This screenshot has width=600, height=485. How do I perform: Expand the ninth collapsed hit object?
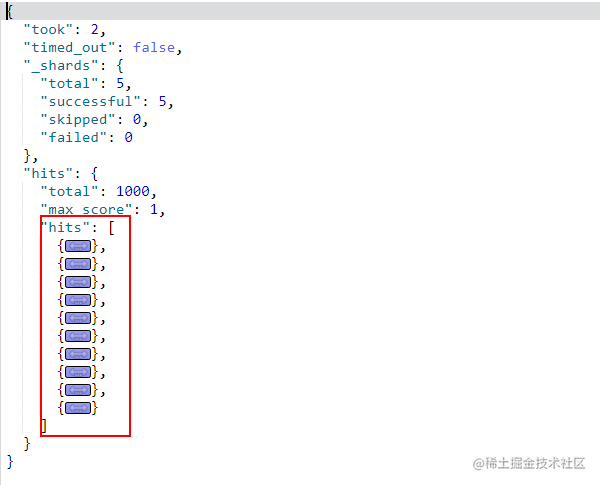click(x=78, y=390)
